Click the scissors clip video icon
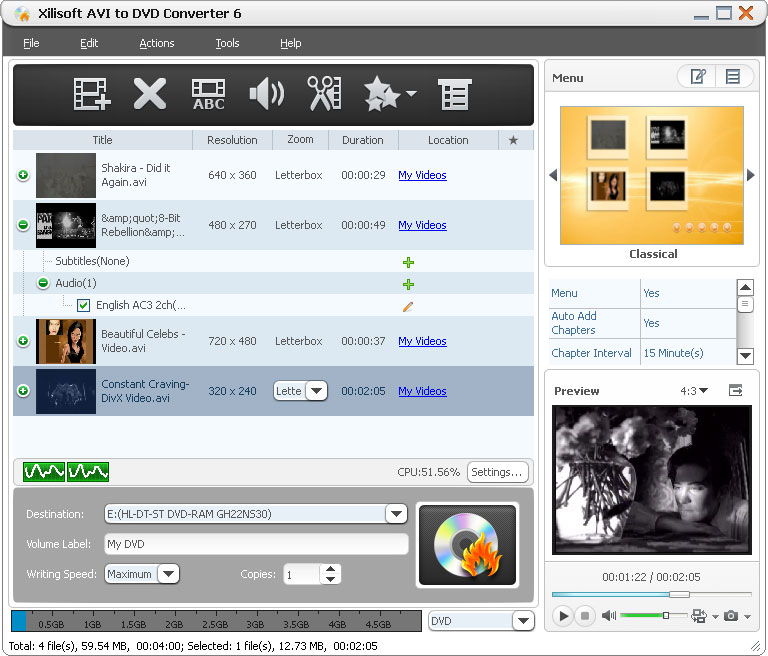Viewport: 768px width, 656px height. (324, 93)
